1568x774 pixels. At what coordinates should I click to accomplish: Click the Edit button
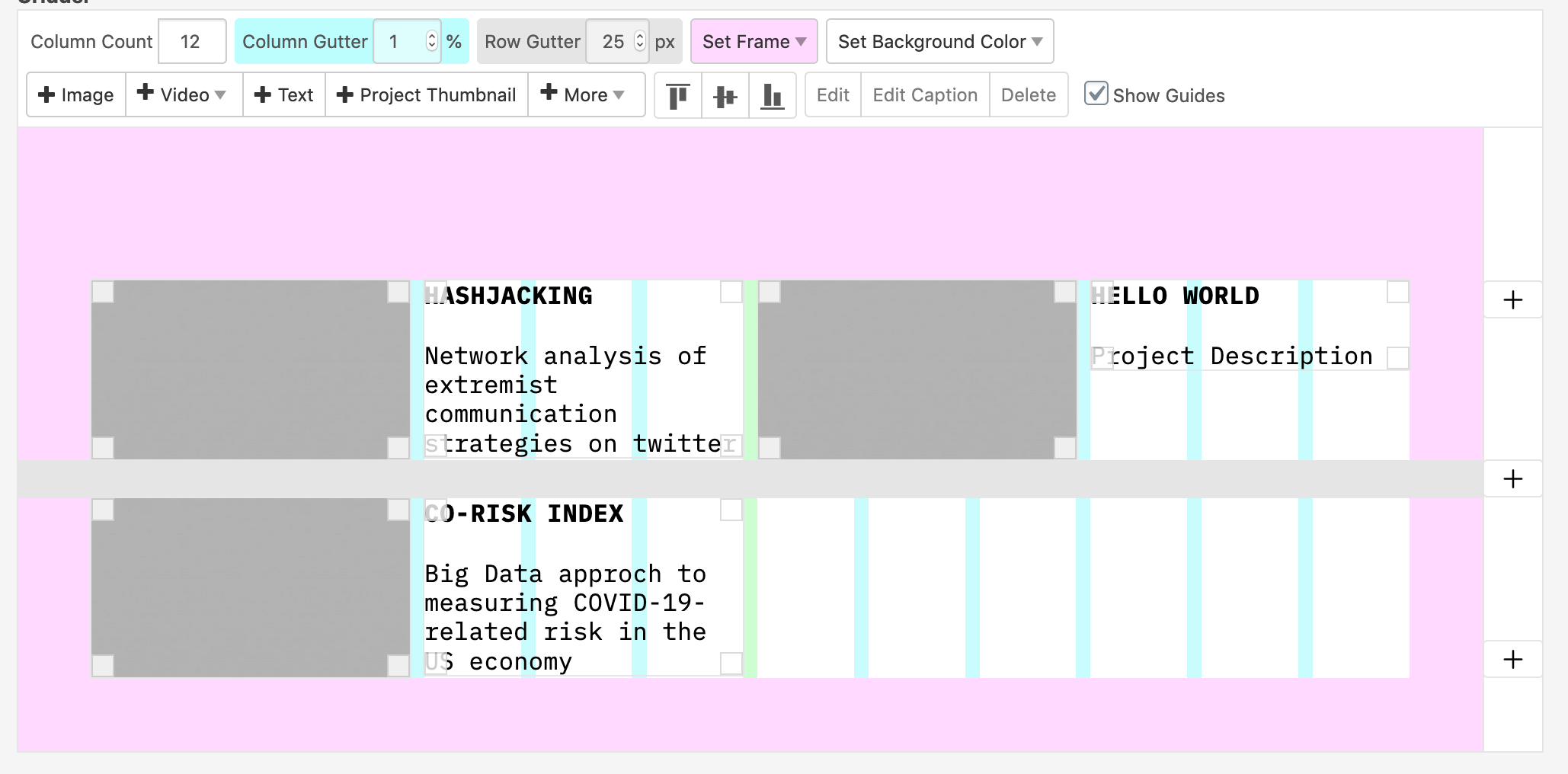pos(833,95)
